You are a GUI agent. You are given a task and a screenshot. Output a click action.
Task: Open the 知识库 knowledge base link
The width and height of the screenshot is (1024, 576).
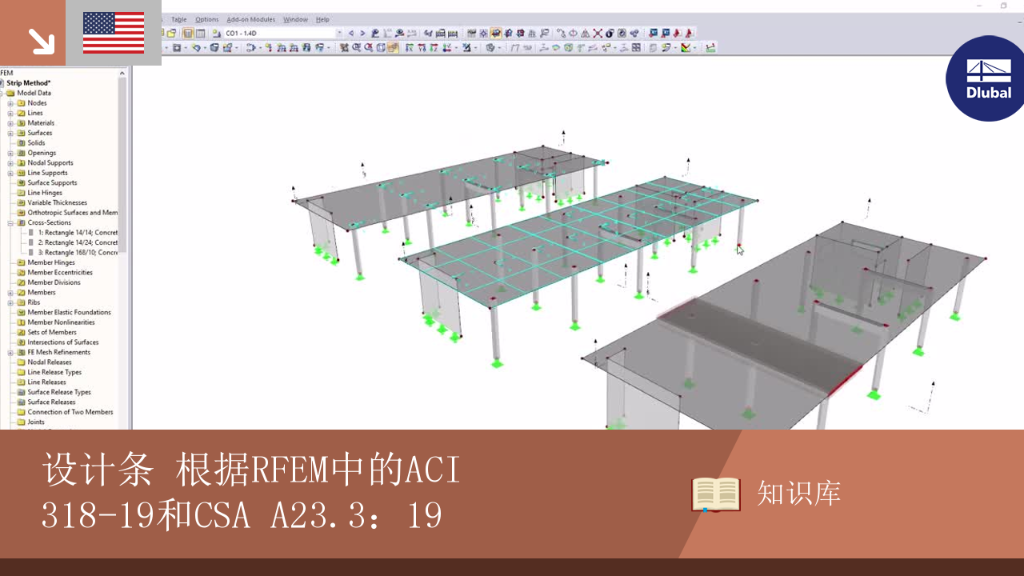pos(799,494)
